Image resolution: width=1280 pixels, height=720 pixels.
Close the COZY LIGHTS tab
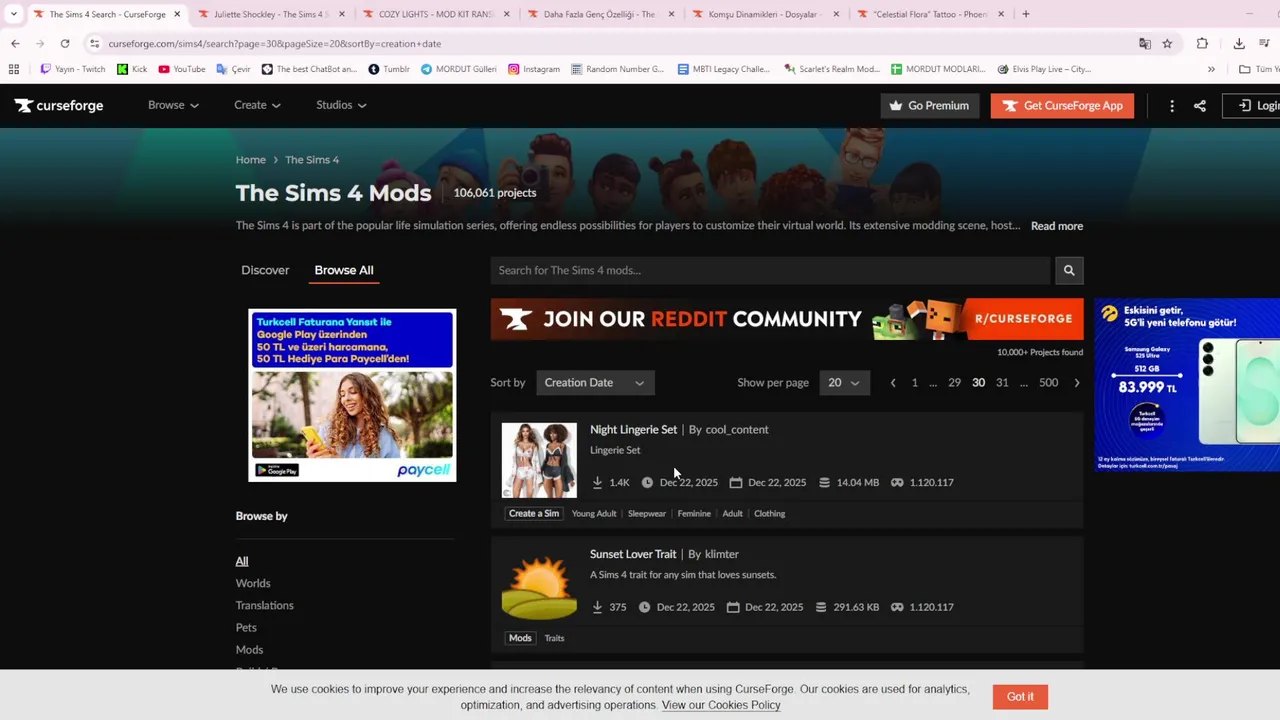point(506,14)
